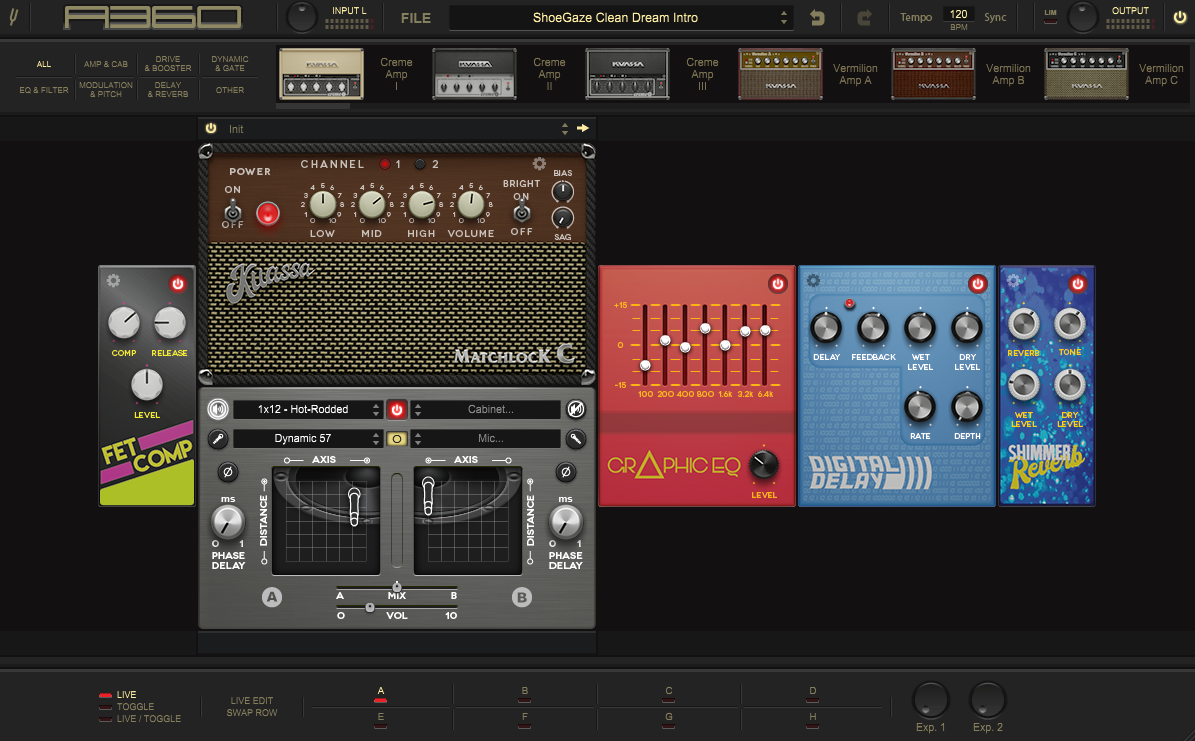Select the DRIVE & BOOSTER category
The width and height of the screenshot is (1195, 741).
point(168,64)
